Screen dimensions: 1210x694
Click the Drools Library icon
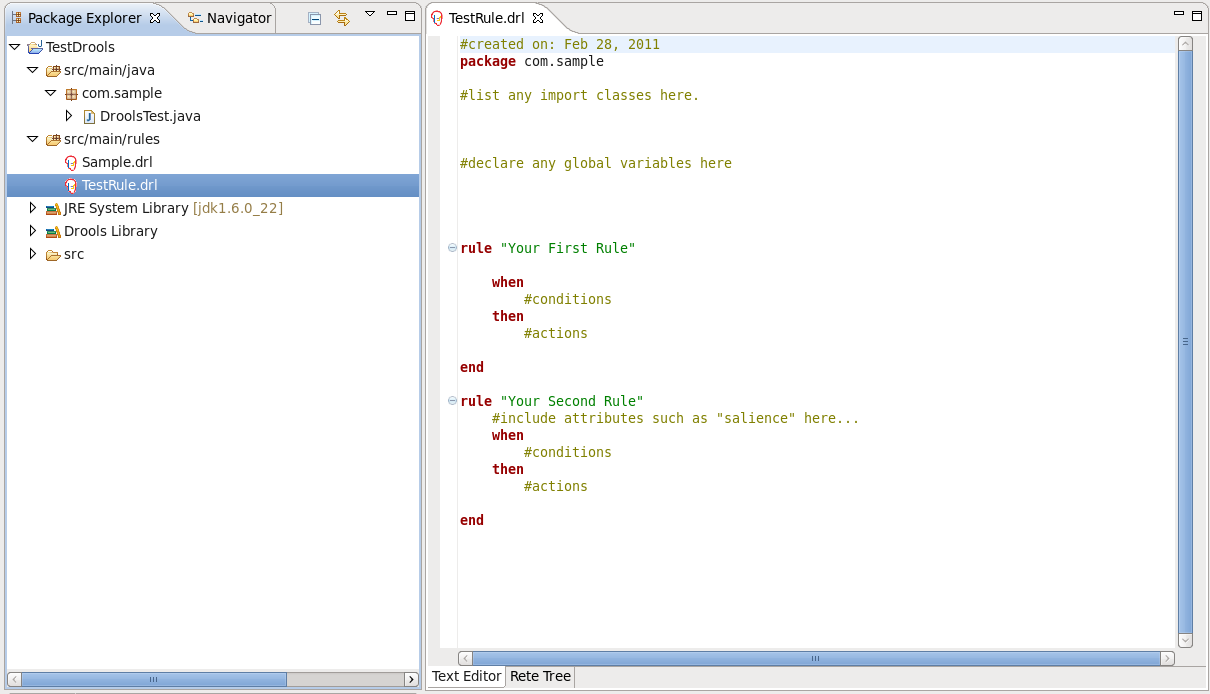coord(53,231)
